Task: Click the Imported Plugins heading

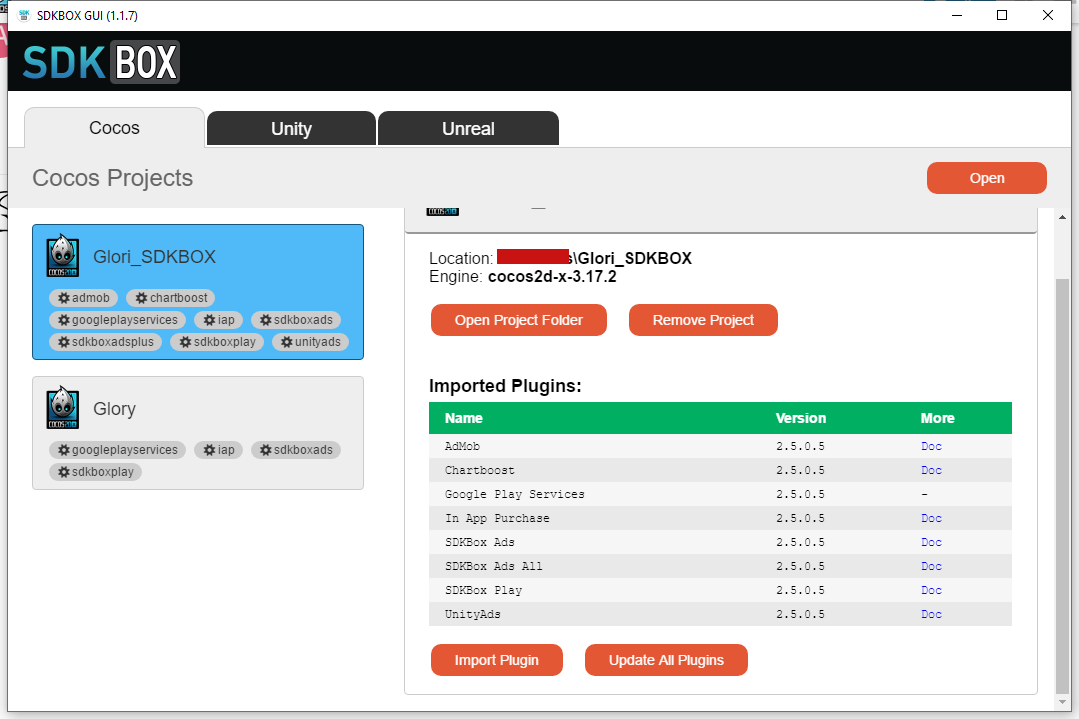Action: pos(505,386)
